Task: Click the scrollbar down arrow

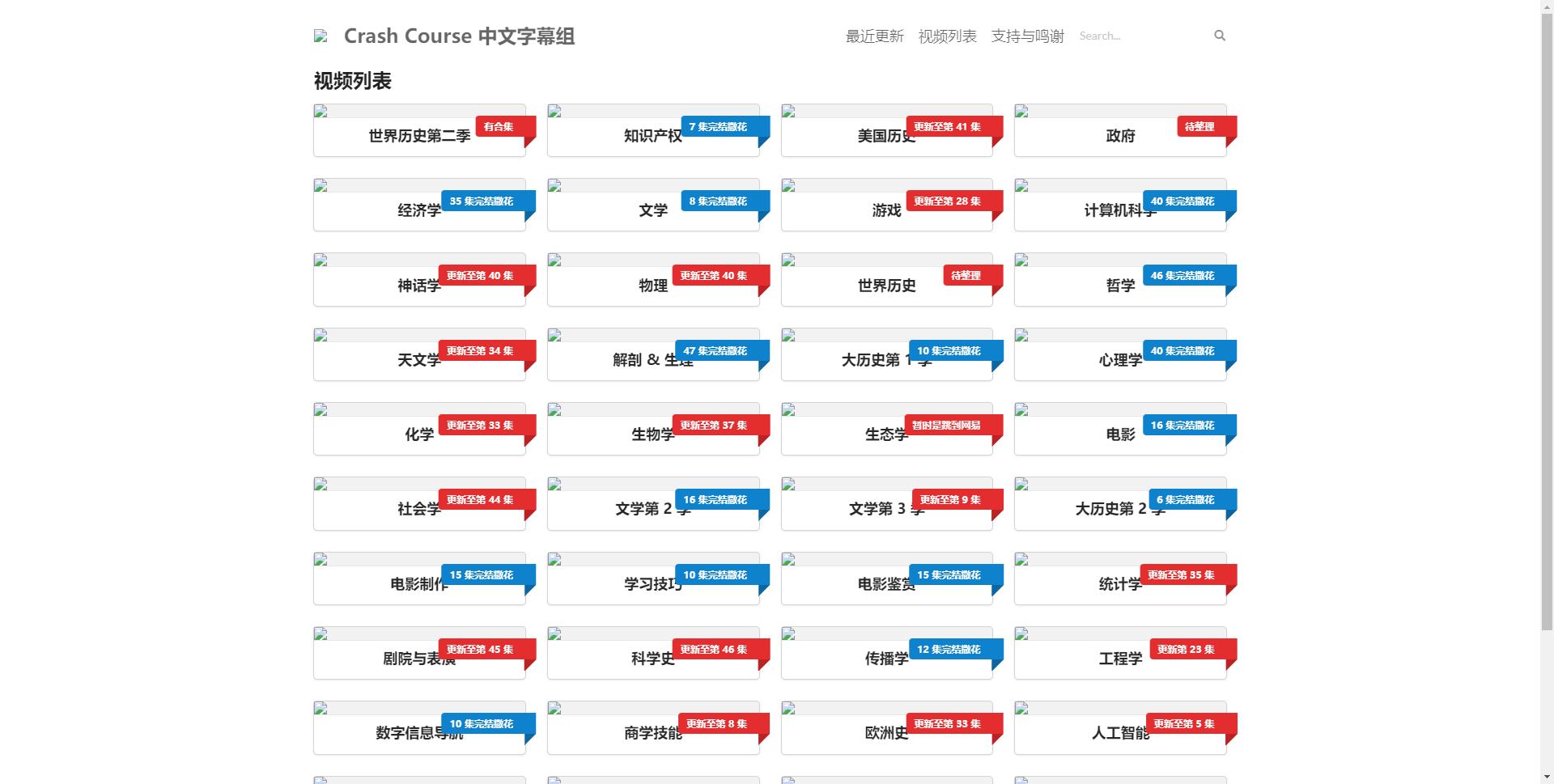Action: pos(1548,778)
